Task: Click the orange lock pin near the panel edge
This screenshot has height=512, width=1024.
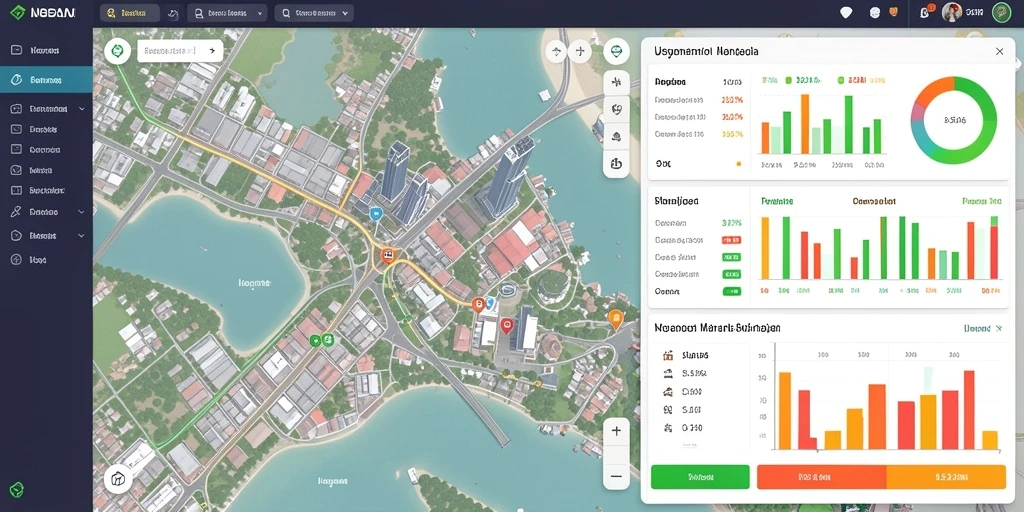Action: [x=615, y=319]
